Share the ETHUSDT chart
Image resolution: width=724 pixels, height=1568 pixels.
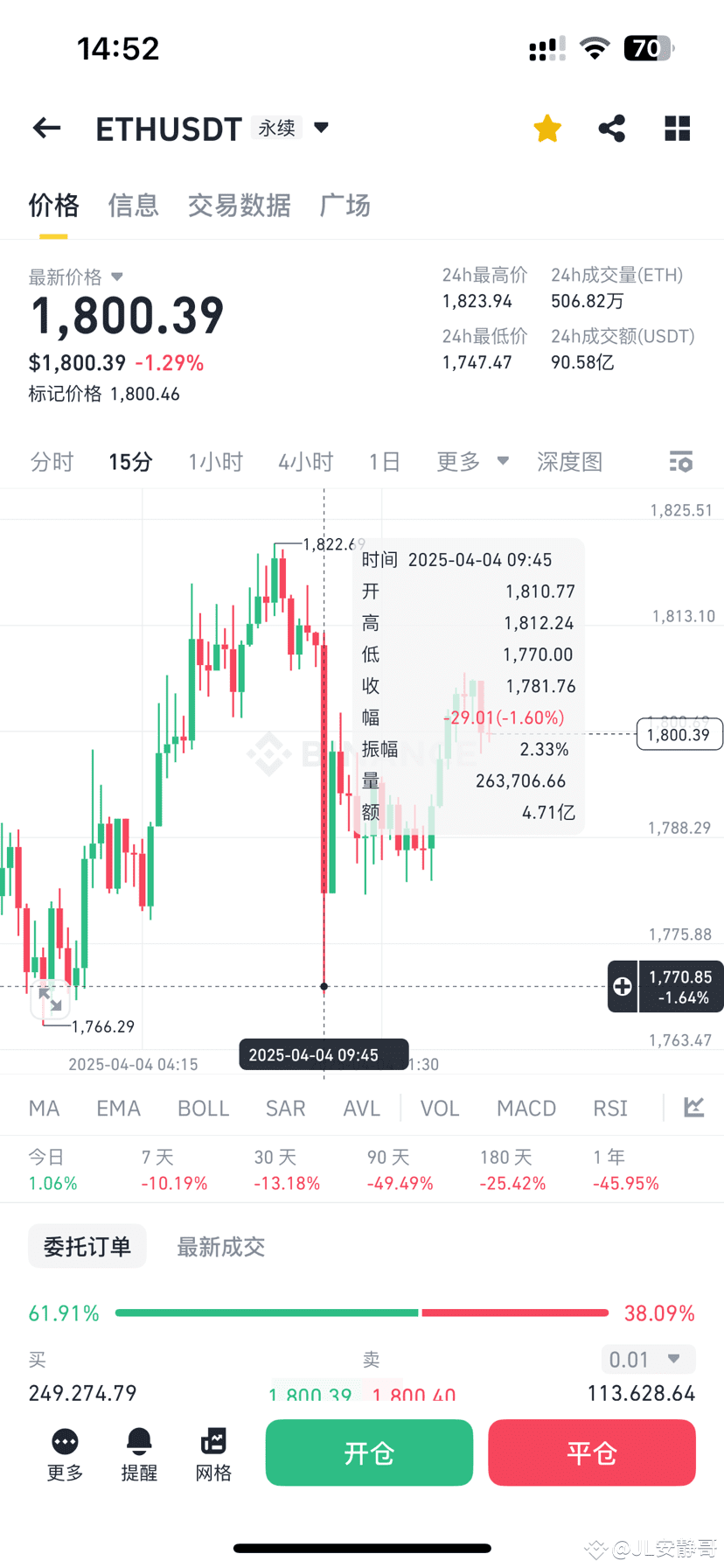[x=611, y=128]
